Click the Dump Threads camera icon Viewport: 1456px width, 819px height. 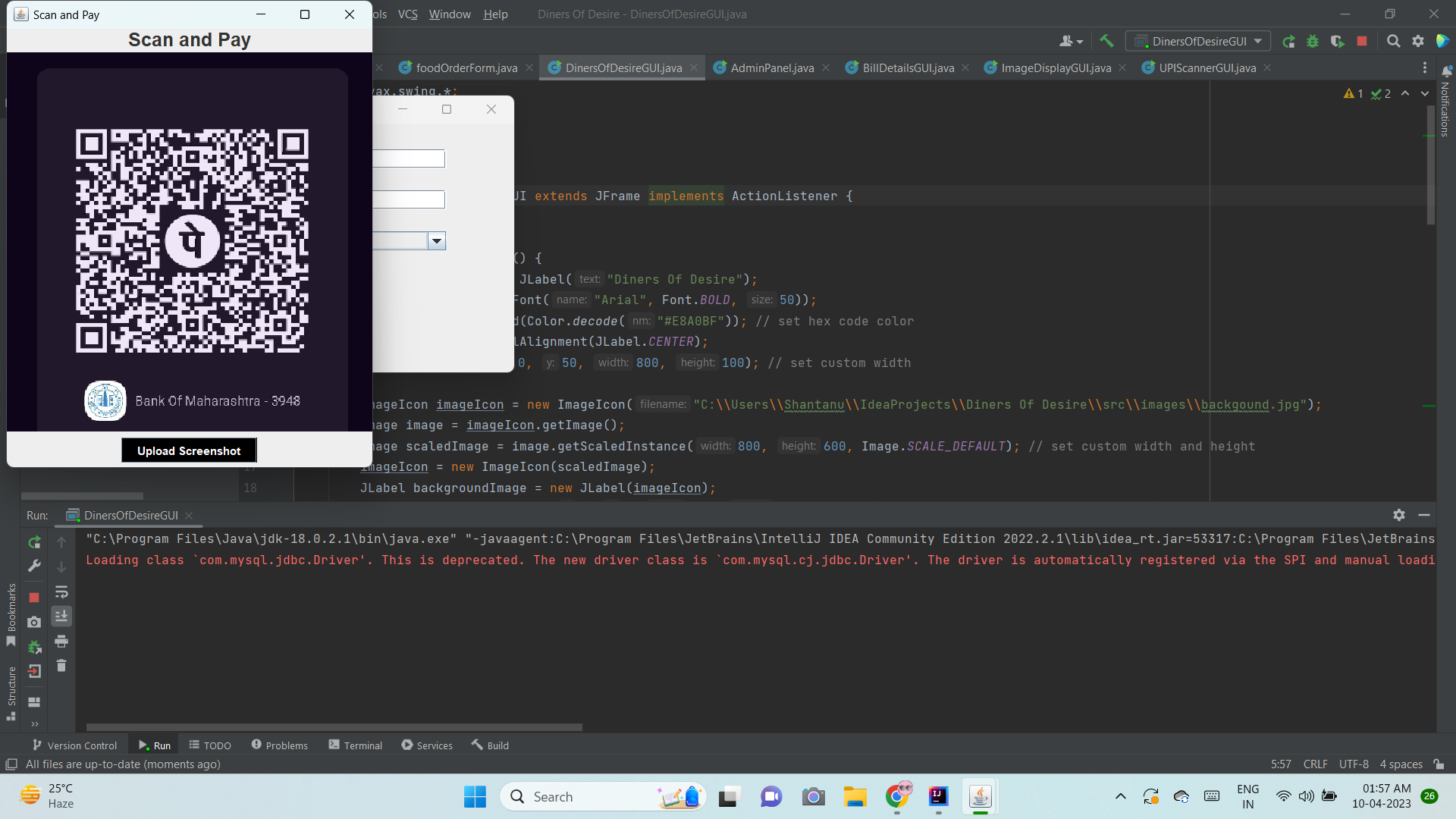pos(34,623)
